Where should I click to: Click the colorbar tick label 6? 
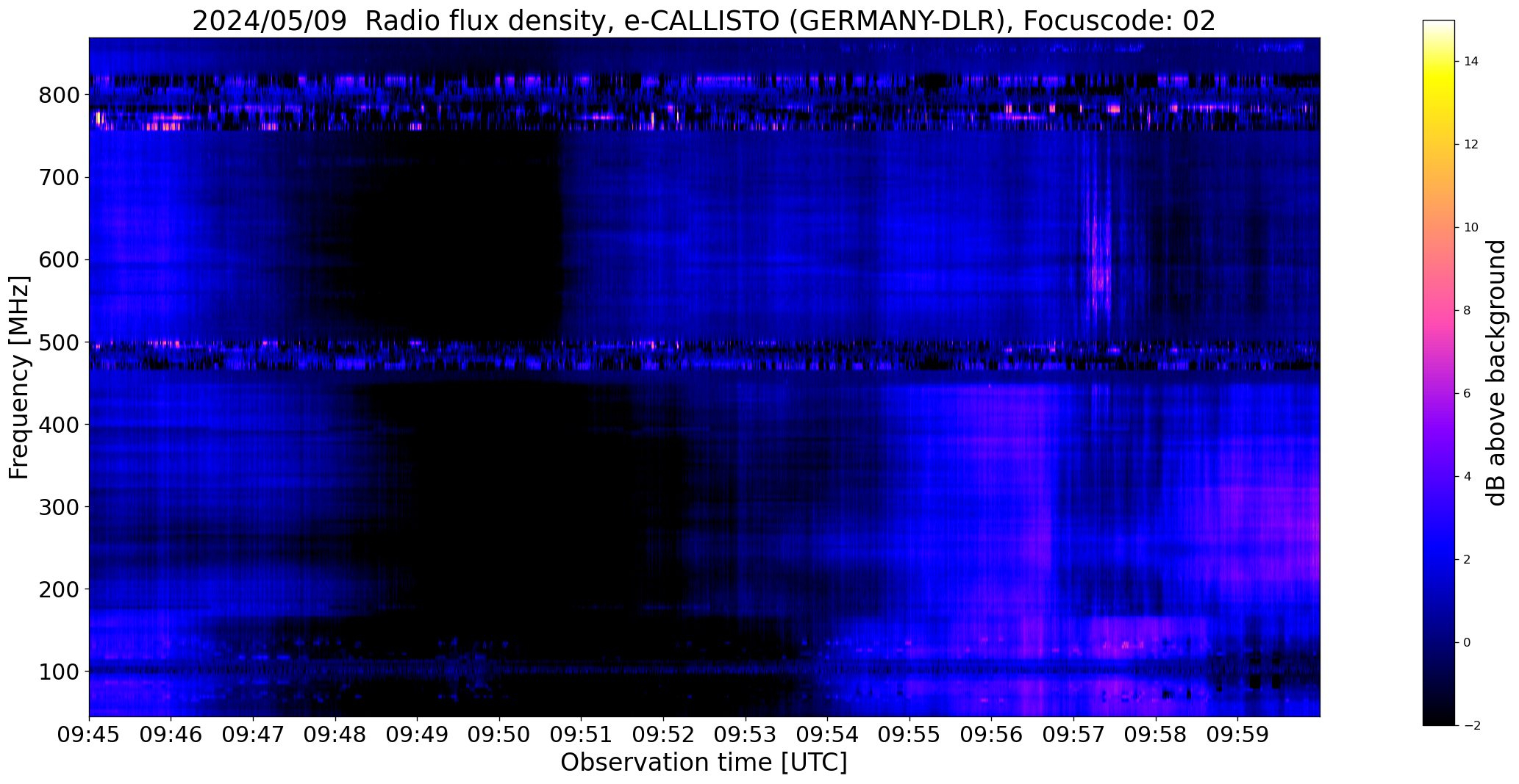coord(1468,394)
